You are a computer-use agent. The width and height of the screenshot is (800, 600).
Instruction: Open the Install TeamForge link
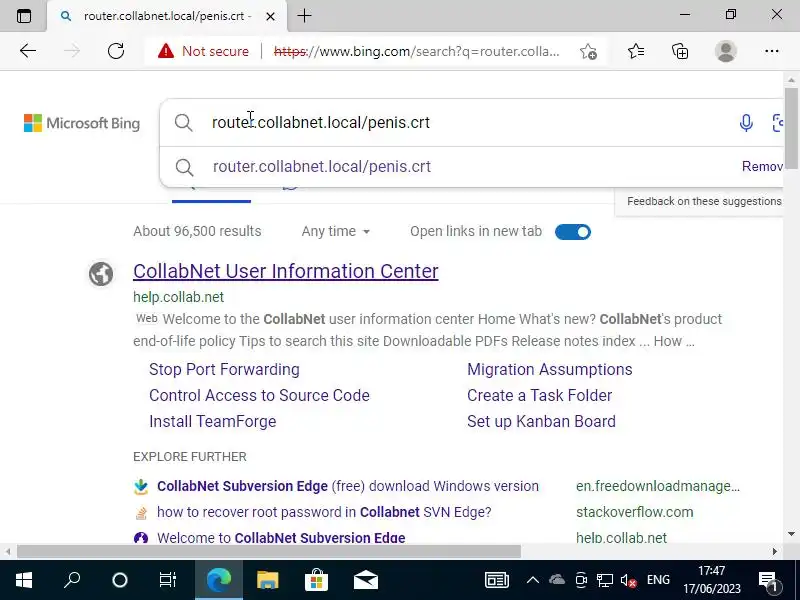[213, 421]
